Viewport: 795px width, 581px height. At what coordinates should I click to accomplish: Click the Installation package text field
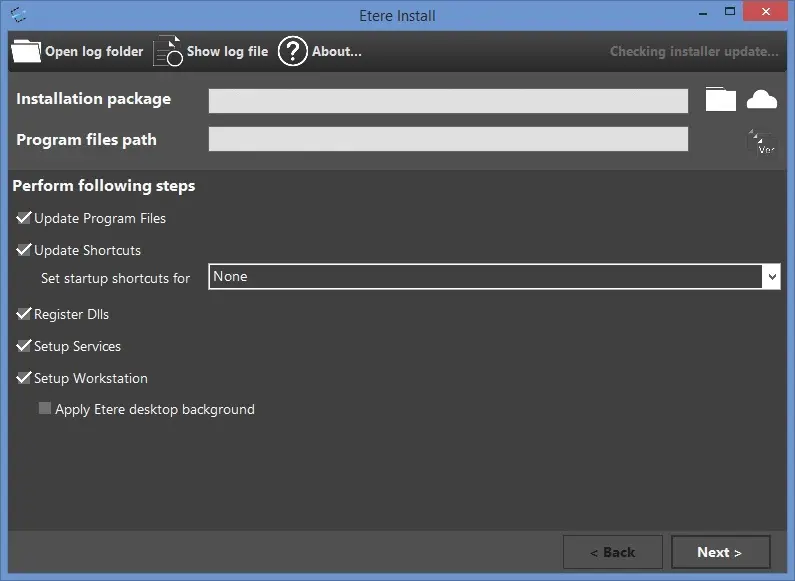click(448, 100)
